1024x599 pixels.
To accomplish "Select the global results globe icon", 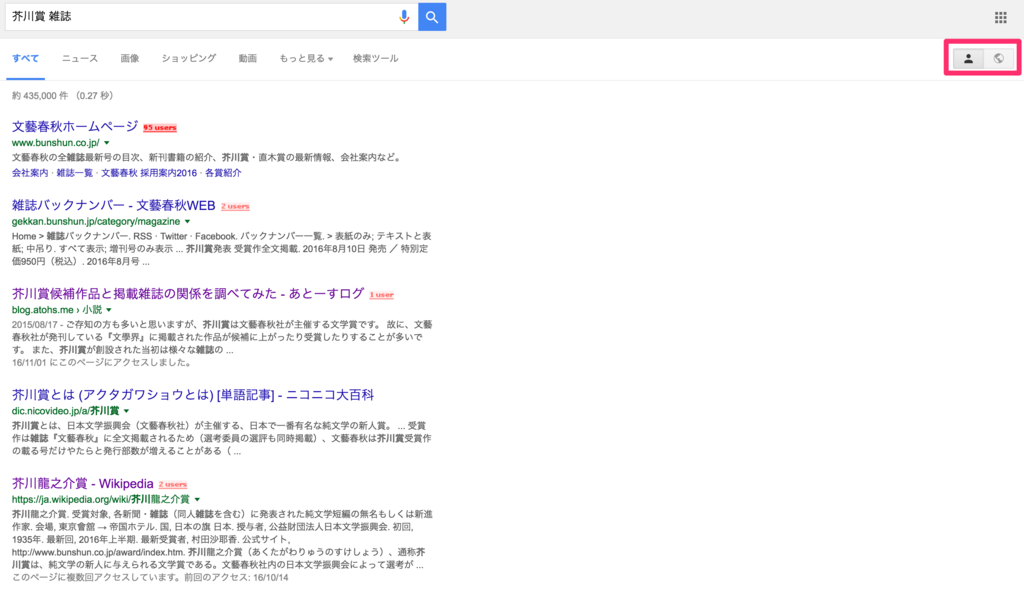I will [x=999, y=58].
